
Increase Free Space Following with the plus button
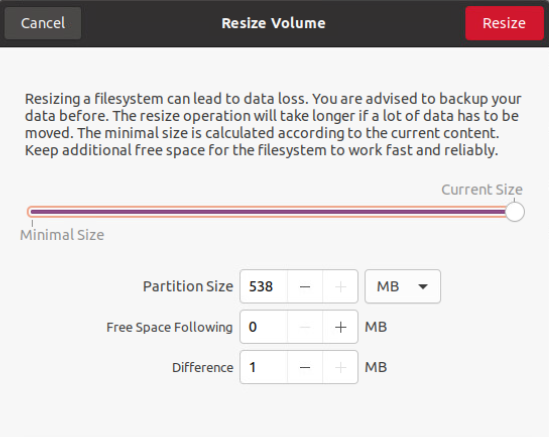point(340,327)
